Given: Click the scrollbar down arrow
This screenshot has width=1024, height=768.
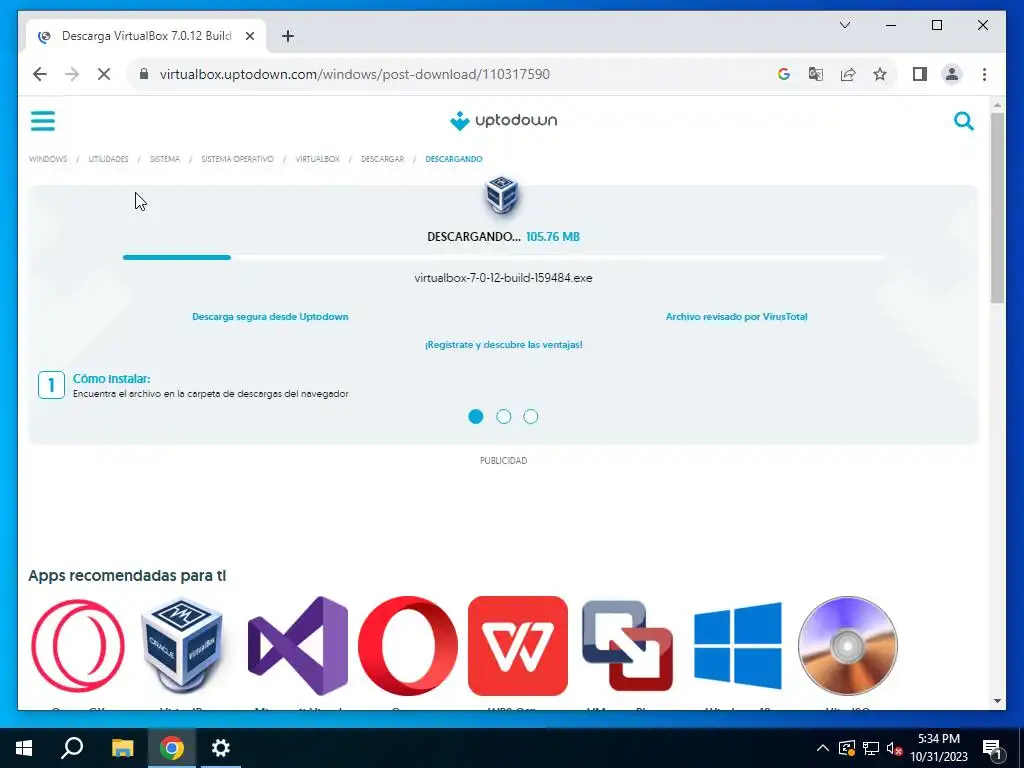Looking at the screenshot, I should point(997,701).
